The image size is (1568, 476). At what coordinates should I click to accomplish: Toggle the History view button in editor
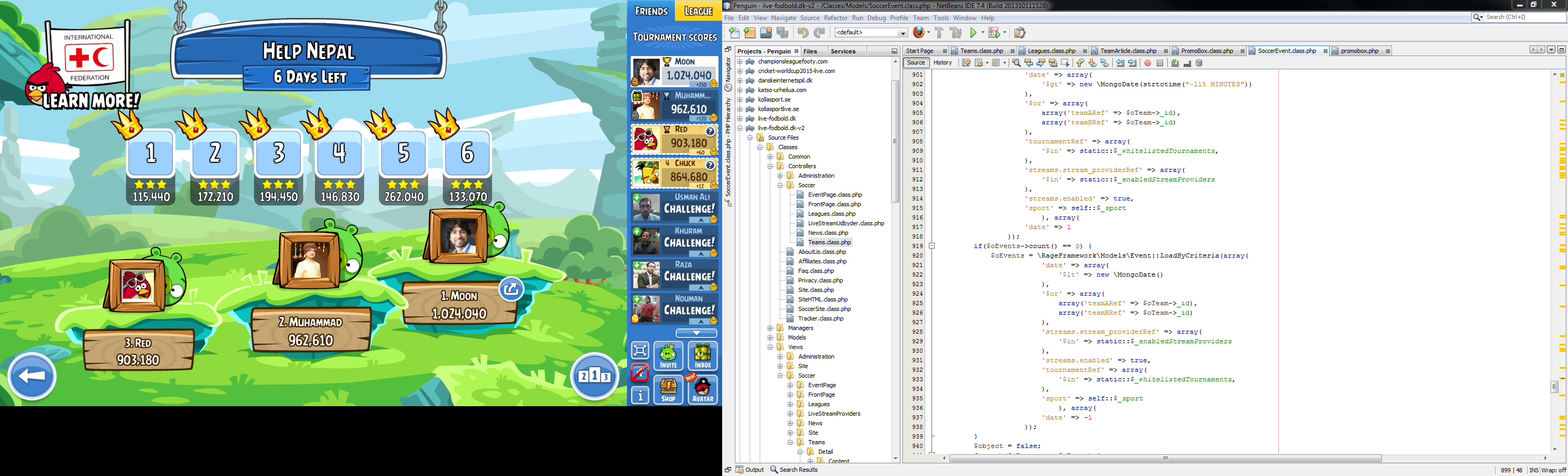(942, 63)
